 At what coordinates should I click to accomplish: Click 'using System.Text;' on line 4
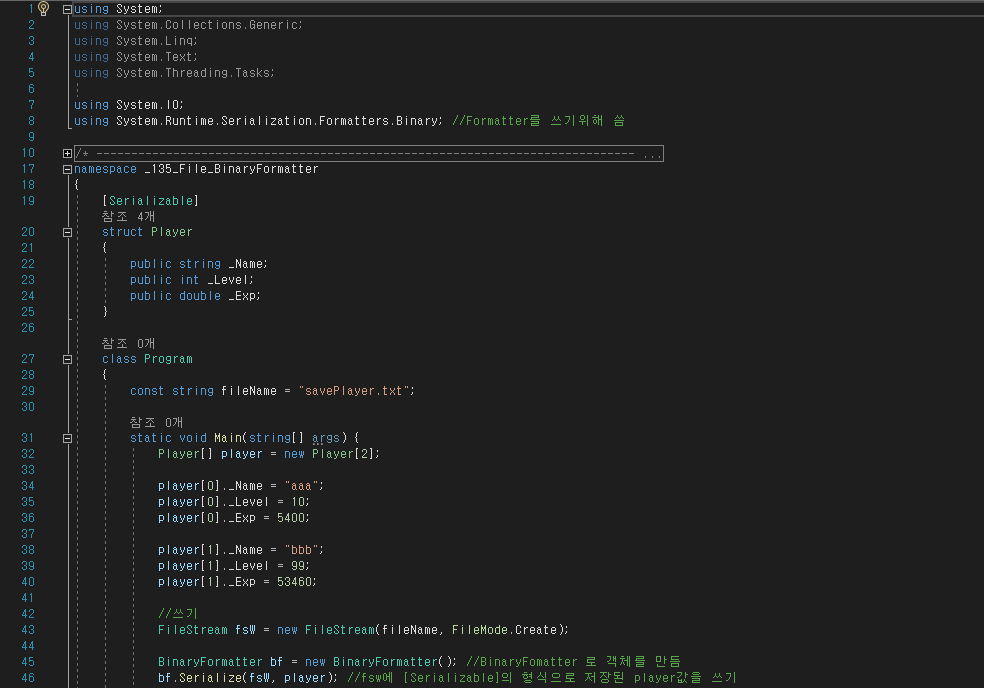point(136,57)
